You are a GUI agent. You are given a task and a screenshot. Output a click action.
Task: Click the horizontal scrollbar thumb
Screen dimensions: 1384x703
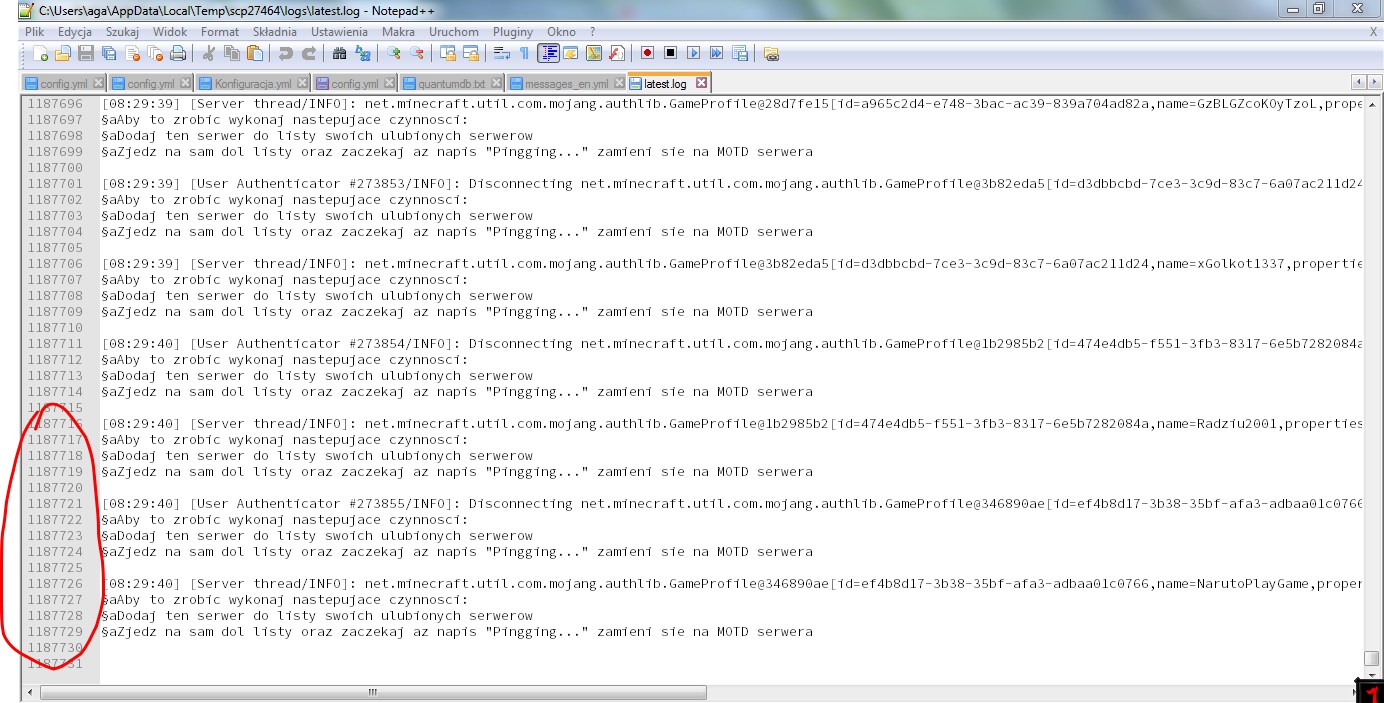[x=373, y=692]
